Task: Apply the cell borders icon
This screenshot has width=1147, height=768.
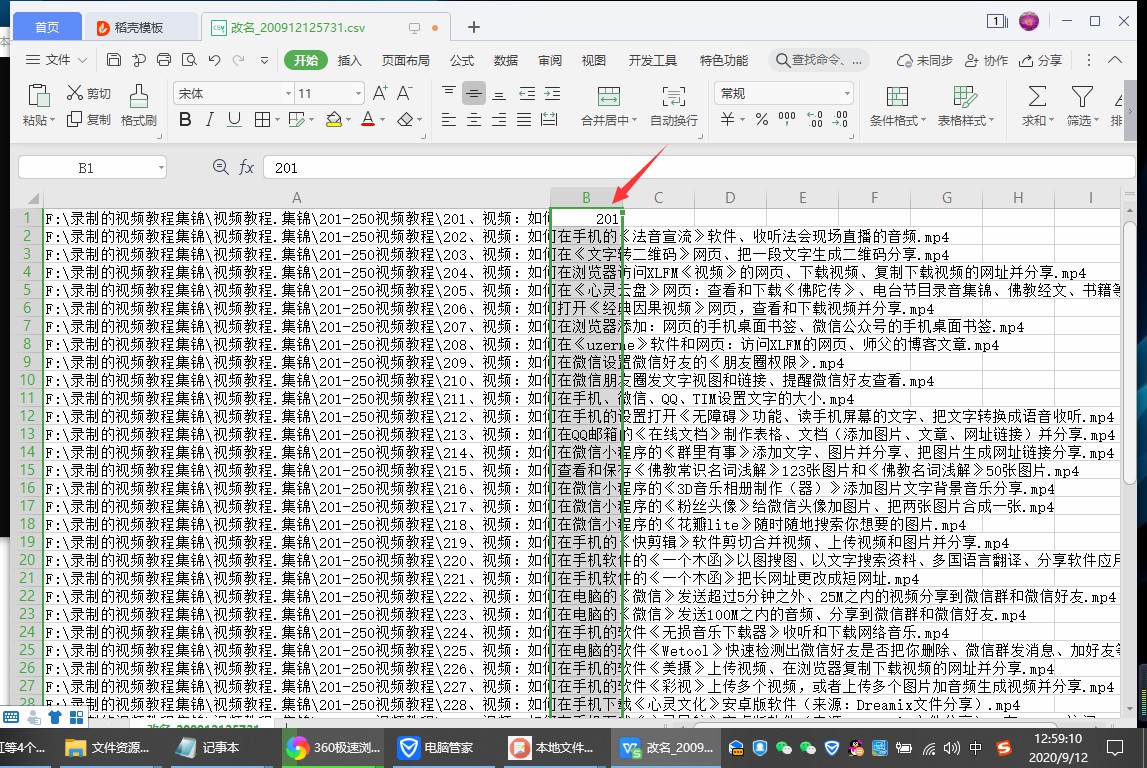Action: click(x=262, y=119)
